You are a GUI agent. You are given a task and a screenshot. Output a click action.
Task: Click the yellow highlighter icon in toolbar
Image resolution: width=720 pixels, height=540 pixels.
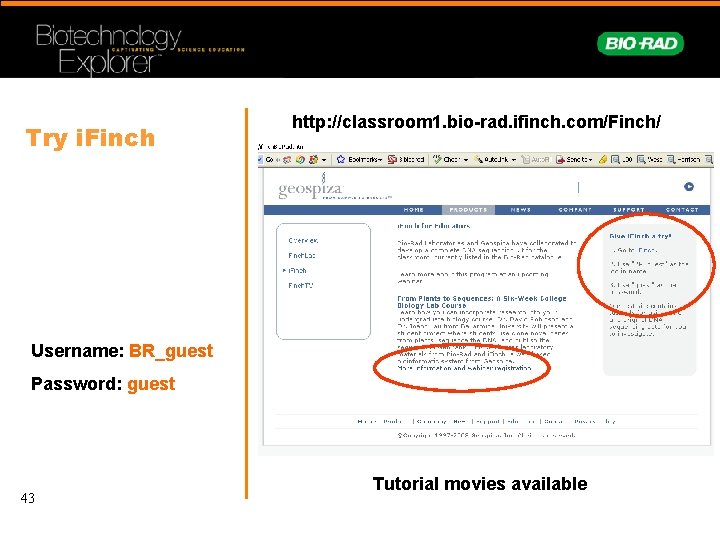603,159
